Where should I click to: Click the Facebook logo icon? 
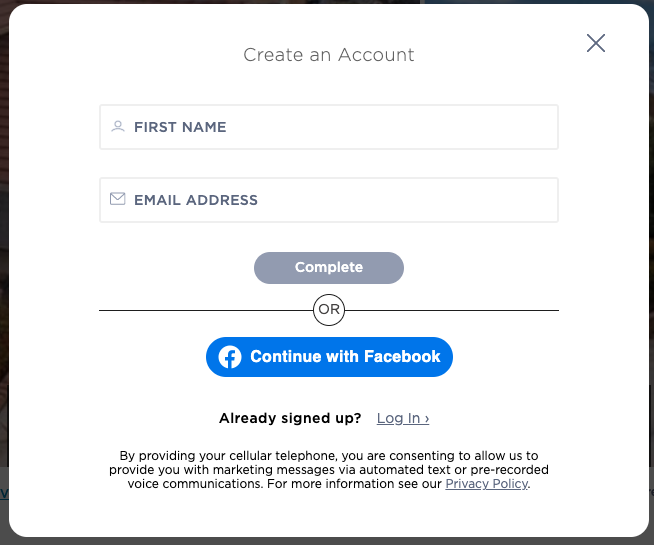click(230, 357)
